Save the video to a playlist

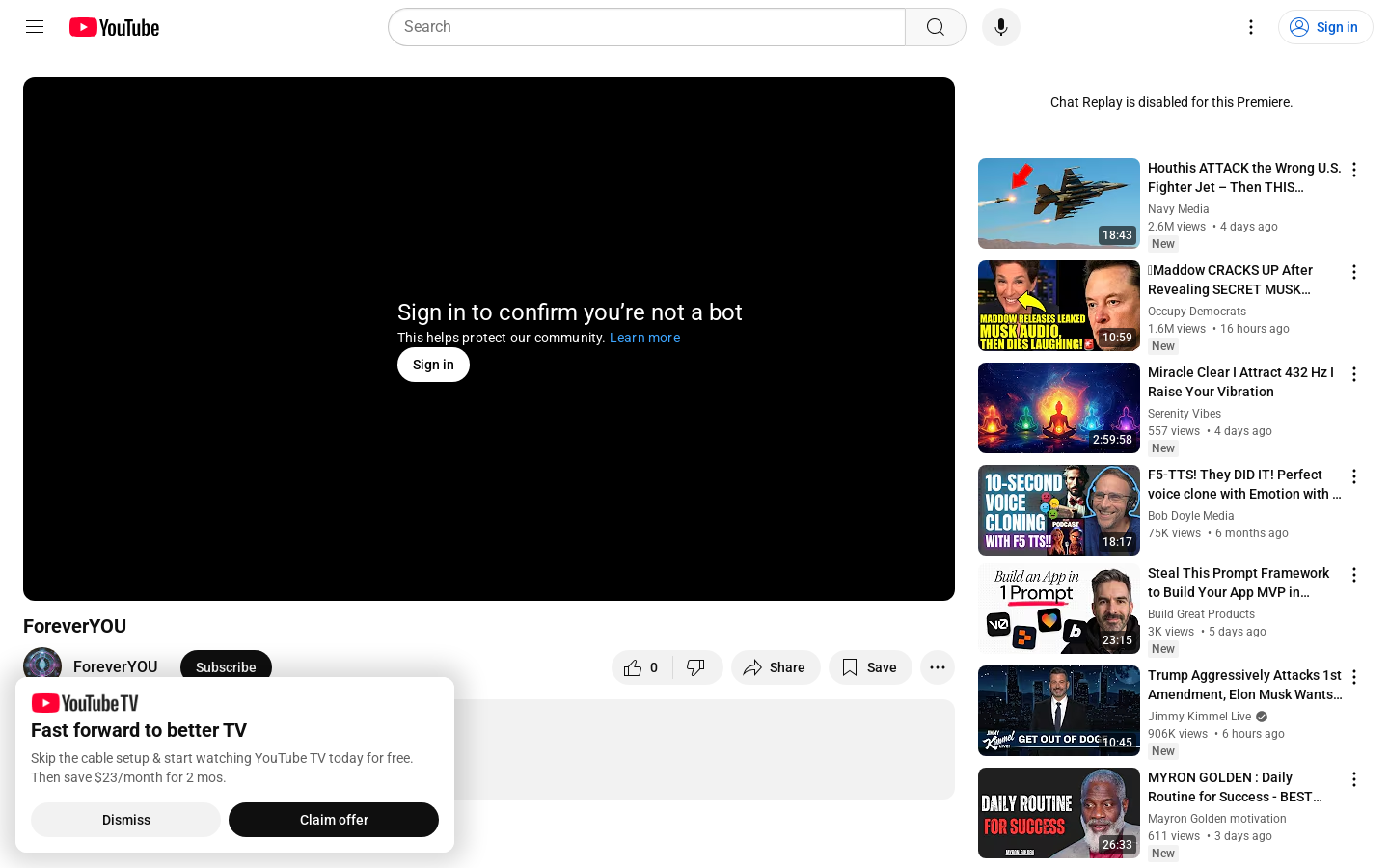(870, 667)
